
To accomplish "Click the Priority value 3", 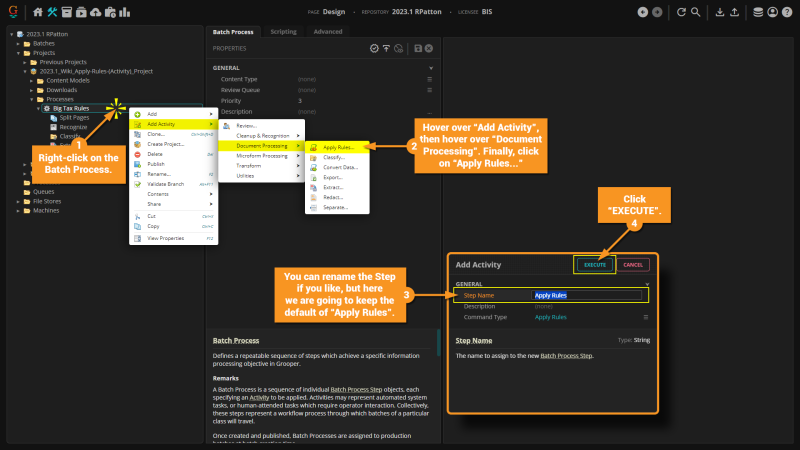I will [299, 101].
